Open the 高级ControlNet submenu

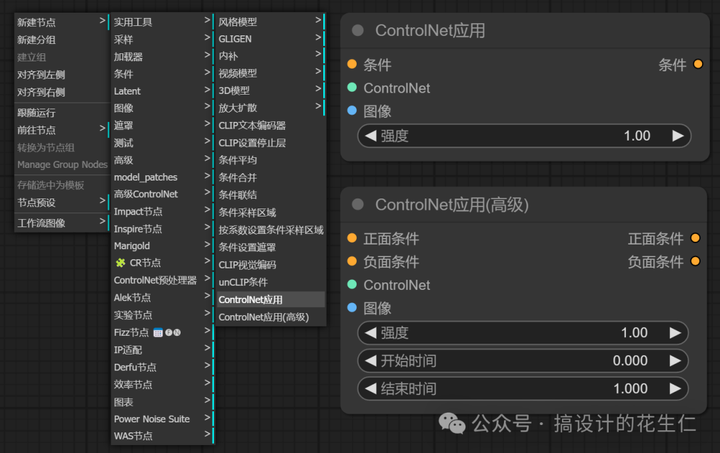pyautogui.click(x=162, y=194)
